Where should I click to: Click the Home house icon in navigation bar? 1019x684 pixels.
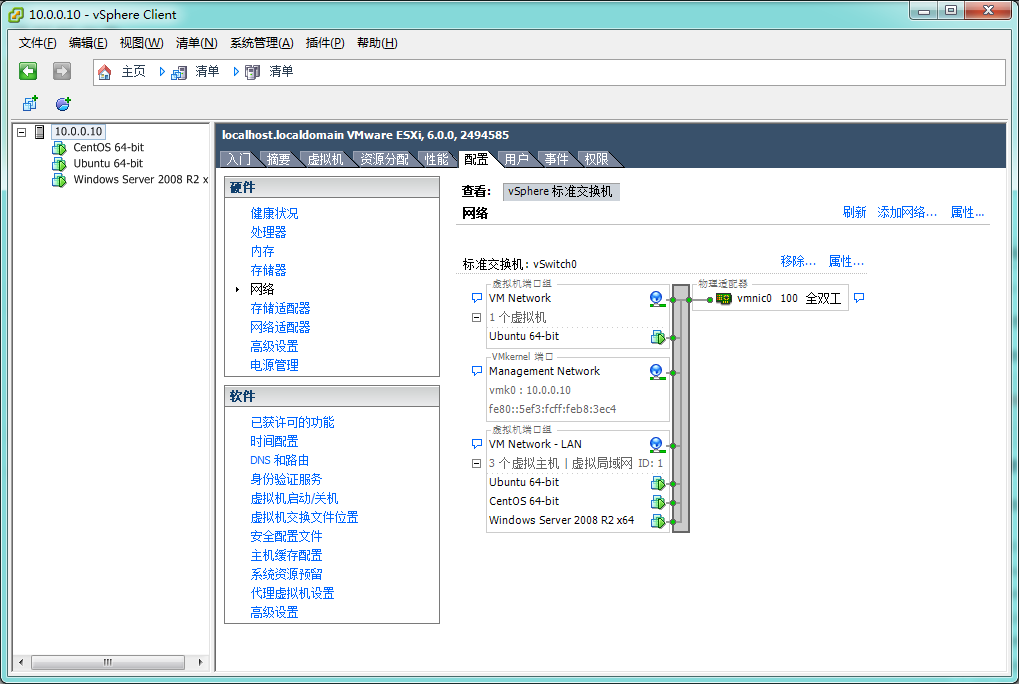click(x=104, y=72)
